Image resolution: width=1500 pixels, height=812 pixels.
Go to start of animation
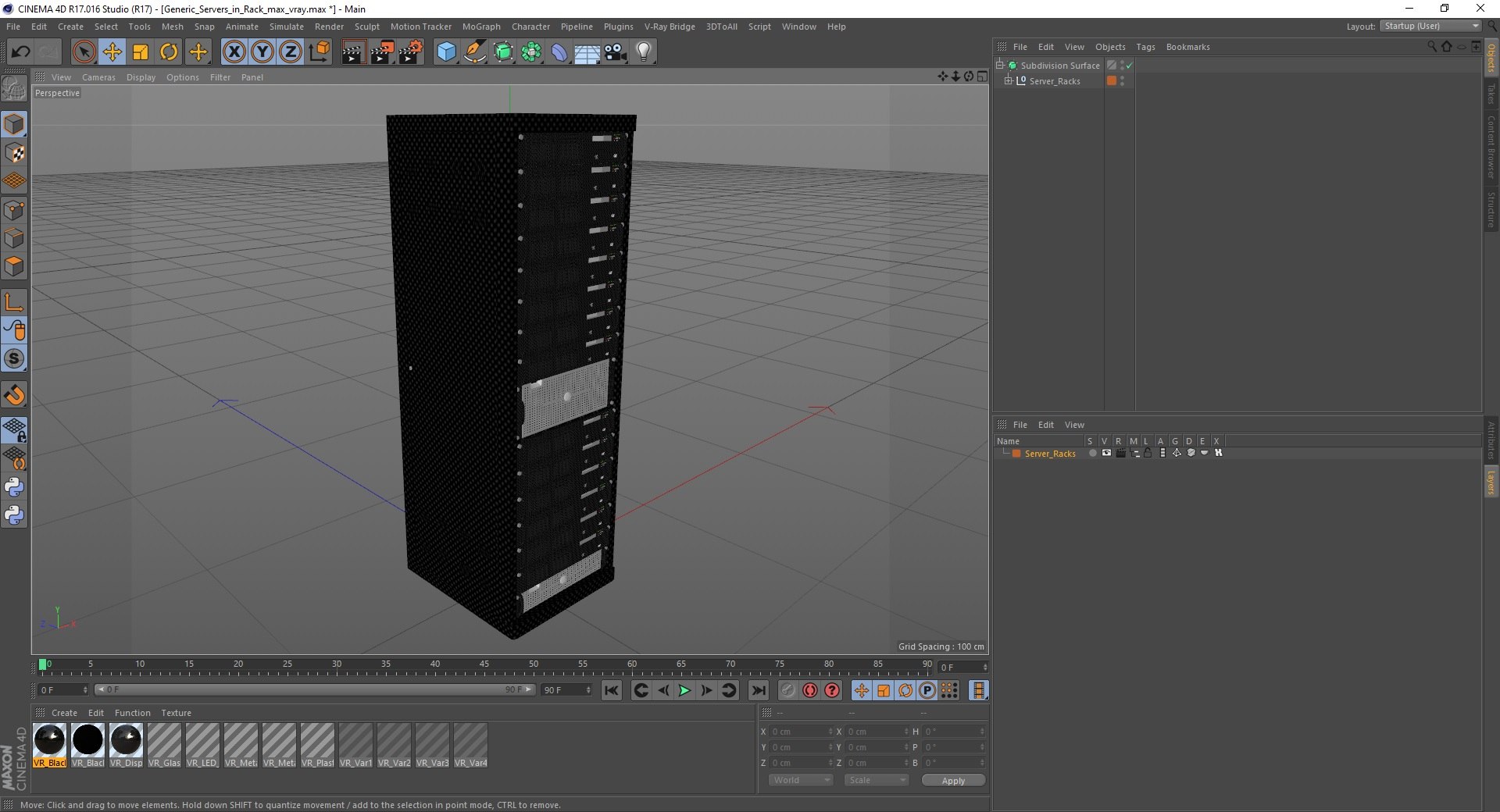click(x=612, y=690)
